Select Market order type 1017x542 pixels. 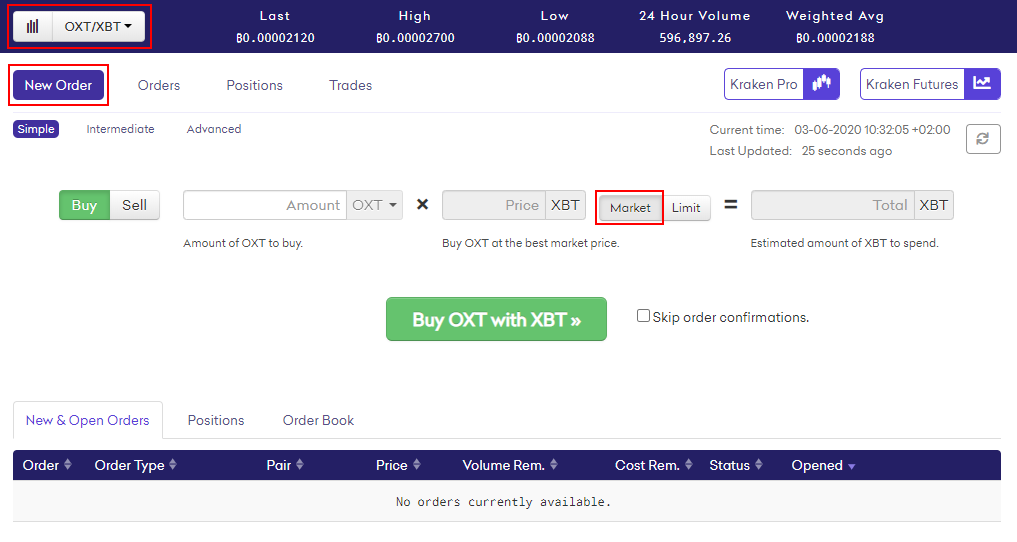[x=630, y=208]
